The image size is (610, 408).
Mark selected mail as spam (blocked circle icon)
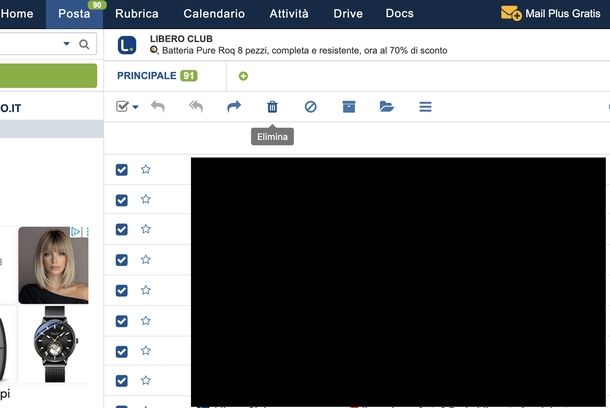[x=310, y=107]
